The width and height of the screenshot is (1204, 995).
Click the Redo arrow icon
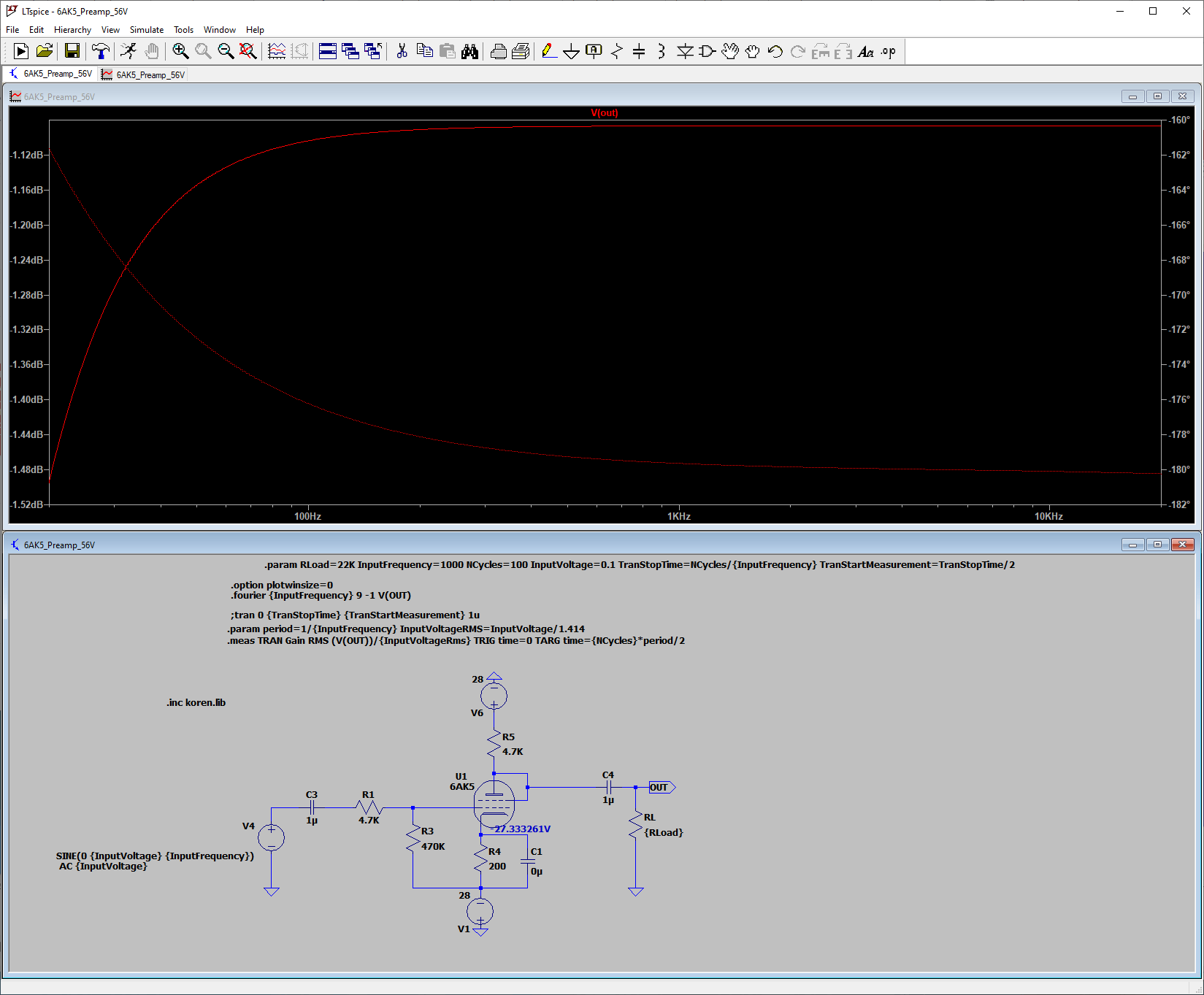click(798, 51)
